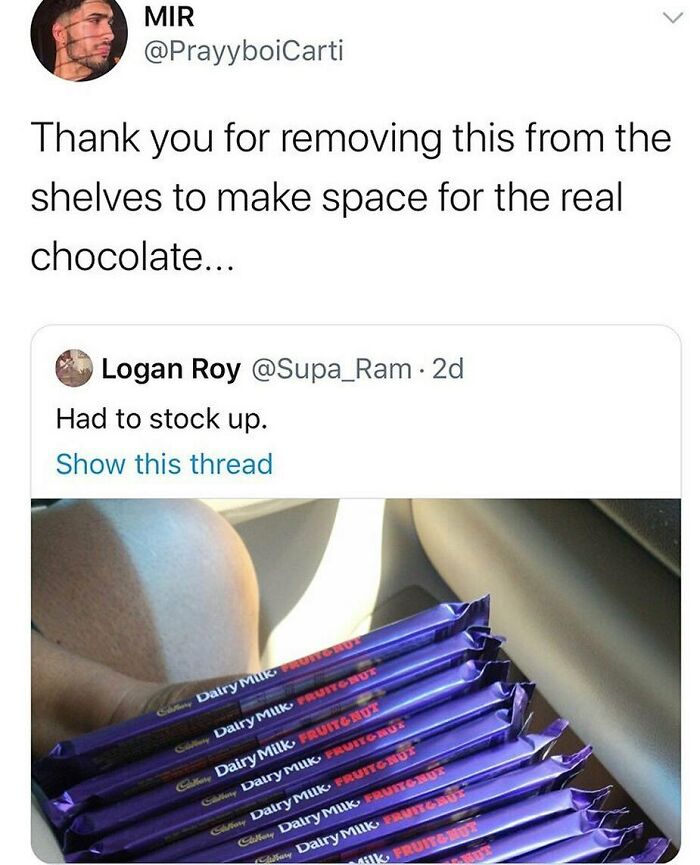The image size is (700, 865).
Task: Open the Show this thread link
Action: [164, 464]
